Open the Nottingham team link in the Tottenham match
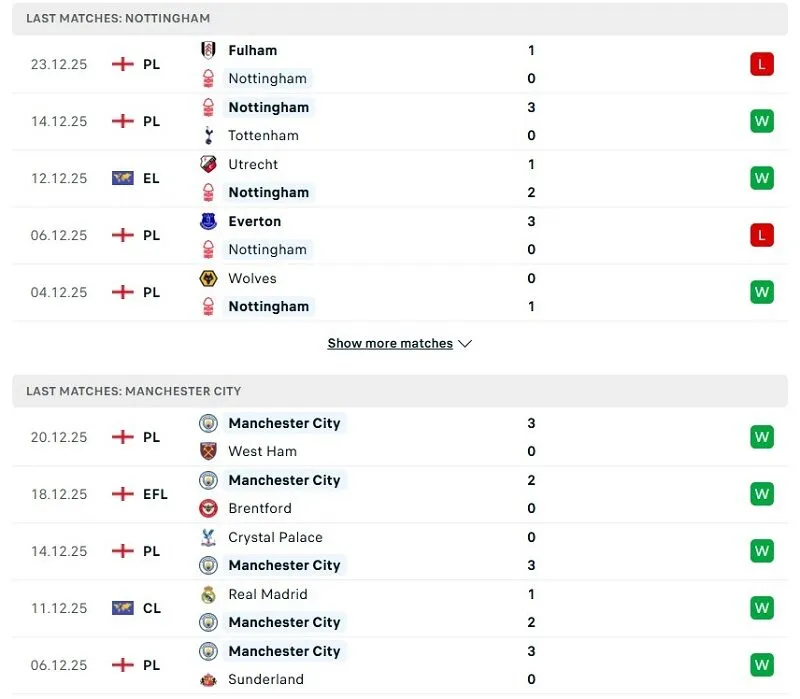The width and height of the screenshot is (800, 699). (268, 107)
